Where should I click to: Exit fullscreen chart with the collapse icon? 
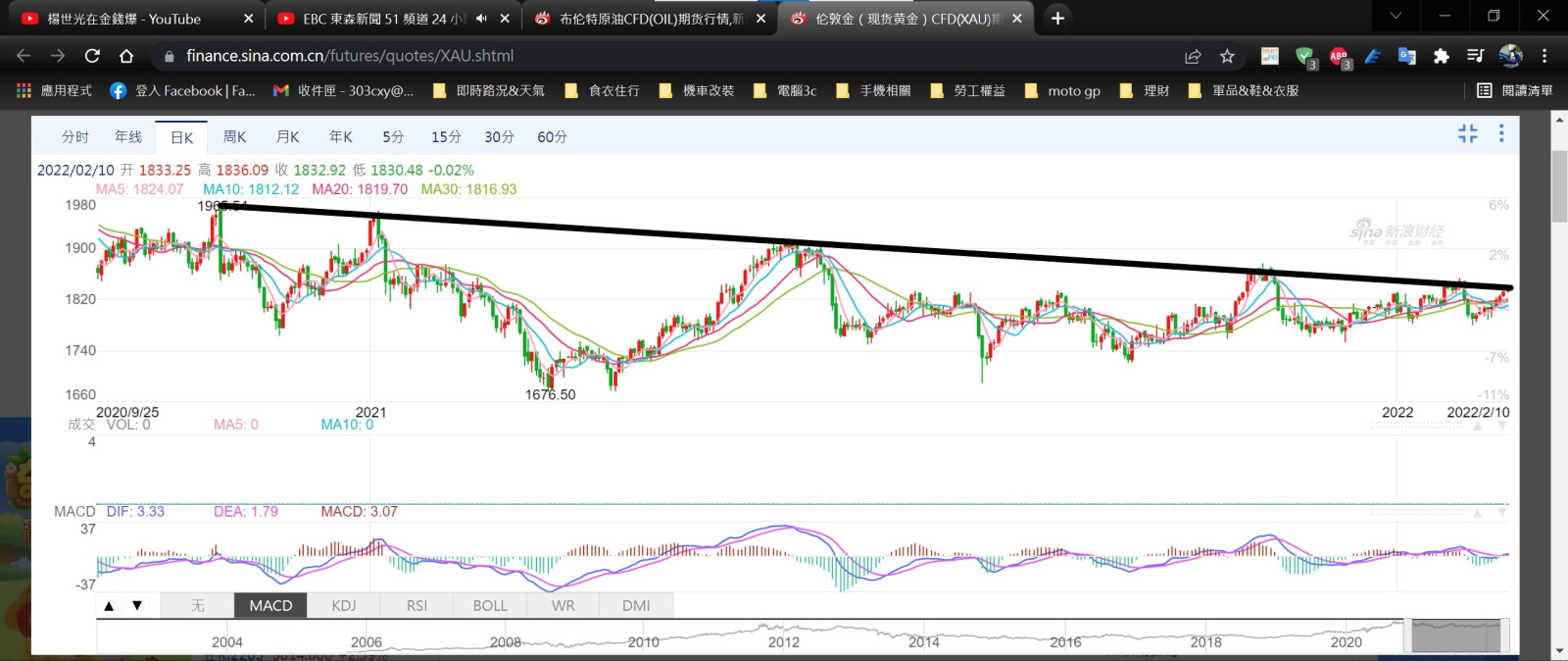click(1467, 134)
